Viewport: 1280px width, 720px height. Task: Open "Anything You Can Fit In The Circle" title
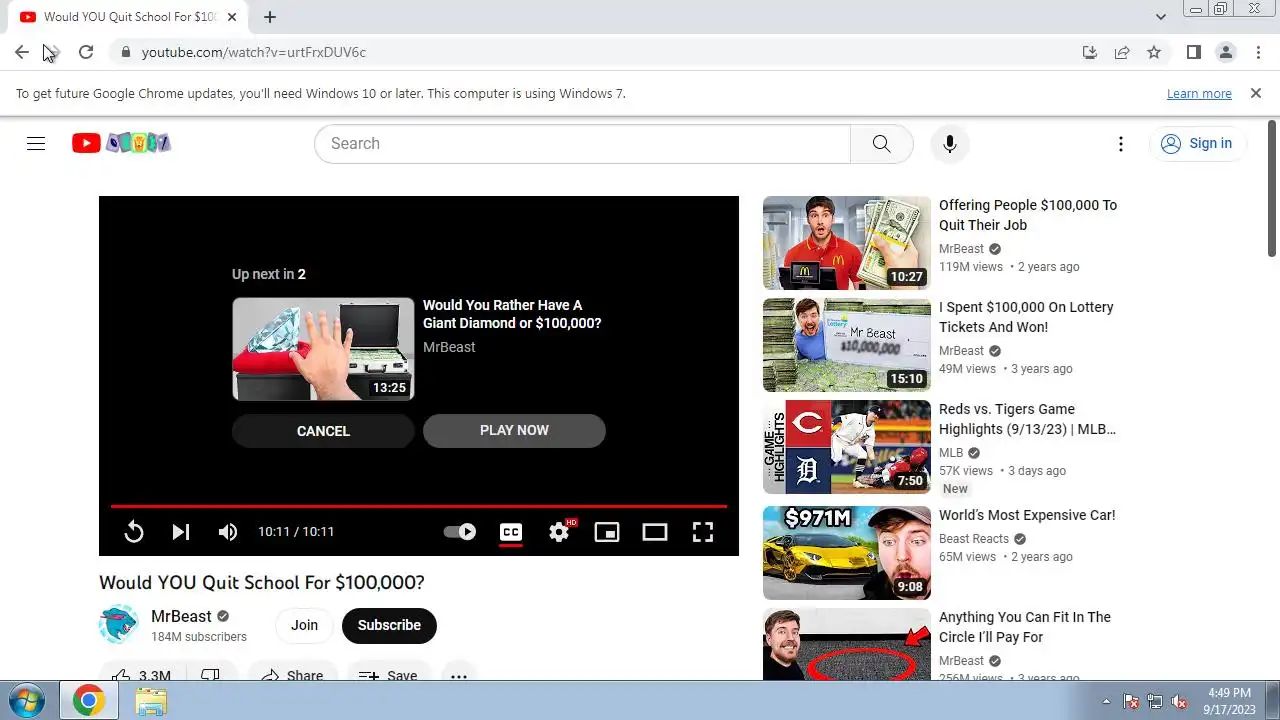click(x=1025, y=627)
